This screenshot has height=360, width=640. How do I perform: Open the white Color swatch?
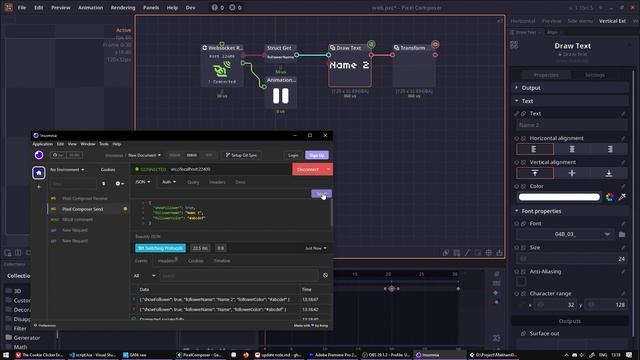tap(559, 197)
